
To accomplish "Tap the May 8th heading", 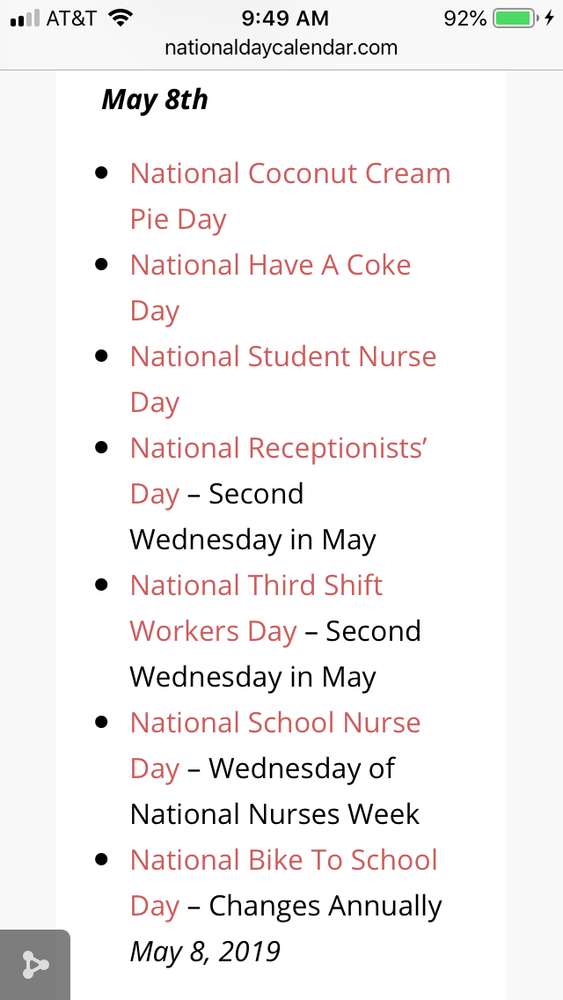I will point(155,100).
